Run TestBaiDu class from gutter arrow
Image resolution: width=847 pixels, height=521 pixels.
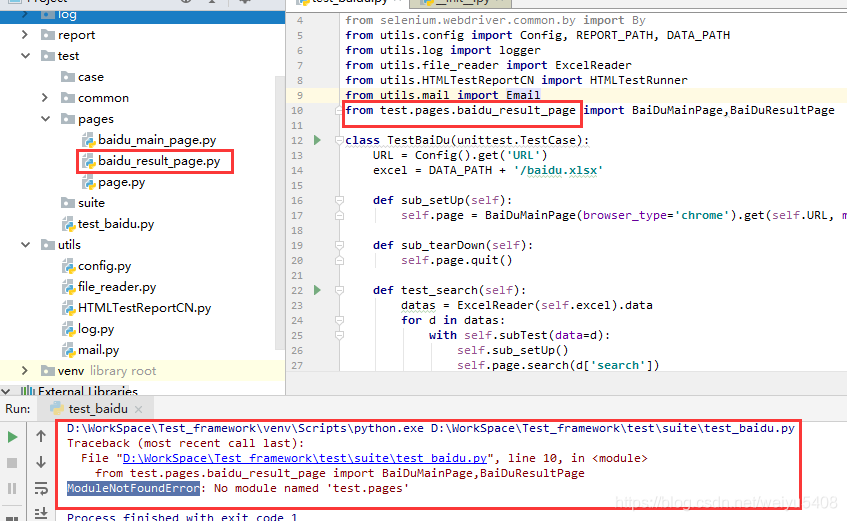click(x=317, y=140)
